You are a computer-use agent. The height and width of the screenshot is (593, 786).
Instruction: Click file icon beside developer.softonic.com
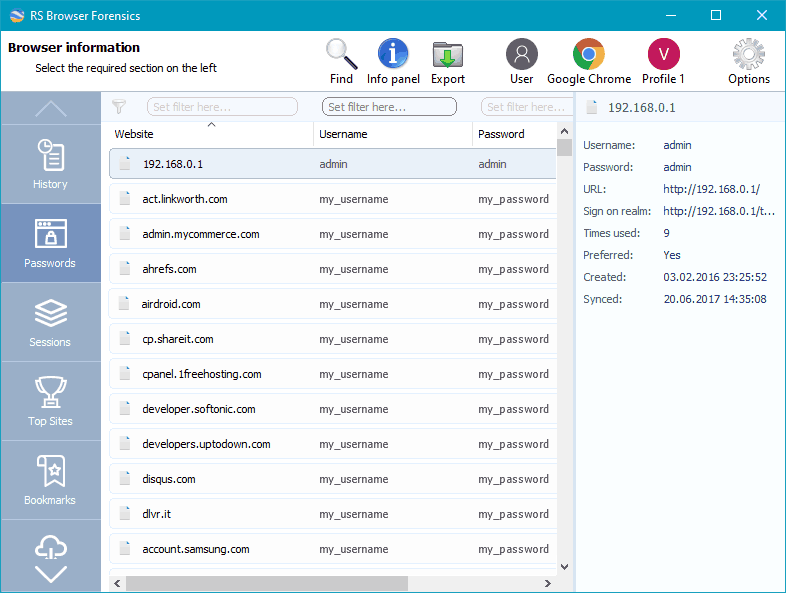125,408
